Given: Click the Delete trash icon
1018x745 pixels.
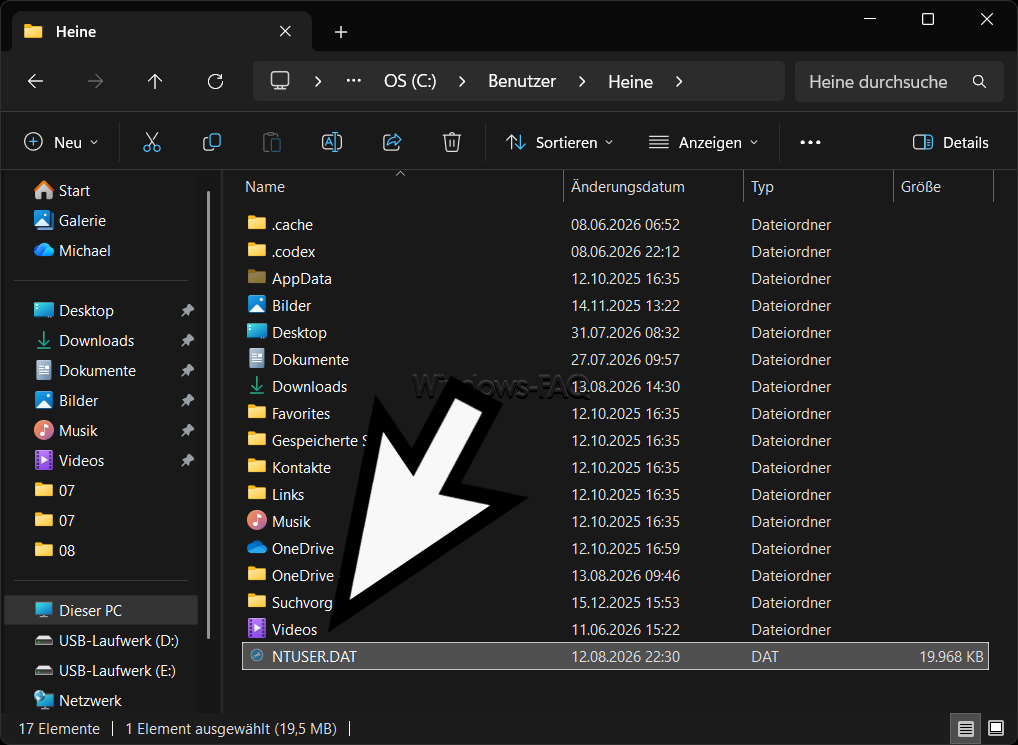Looking at the screenshot, I should 452,142.
